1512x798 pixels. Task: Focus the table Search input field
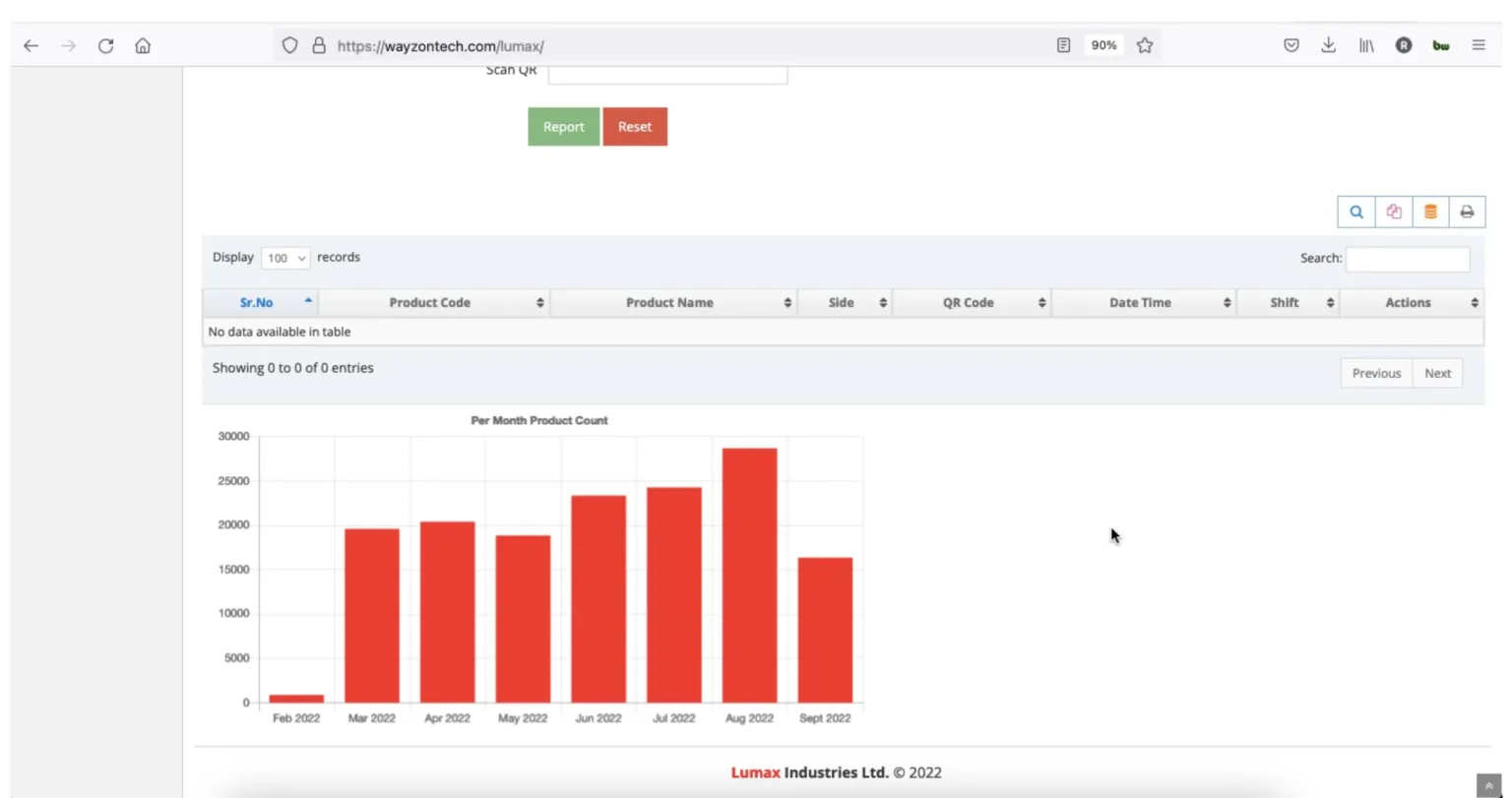click(x=1407, y=259)
